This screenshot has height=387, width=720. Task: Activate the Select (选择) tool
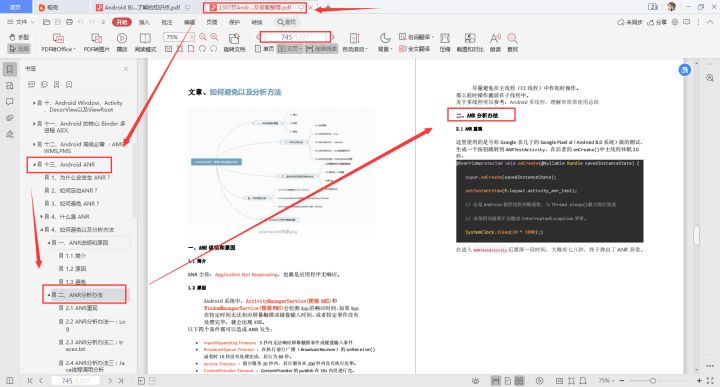[x=19, y=48]
